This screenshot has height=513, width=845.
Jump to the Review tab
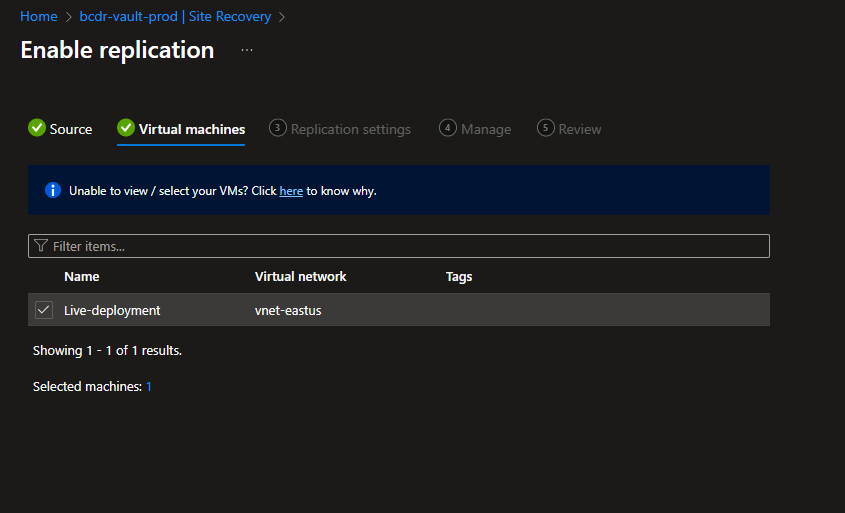point(580,129)
